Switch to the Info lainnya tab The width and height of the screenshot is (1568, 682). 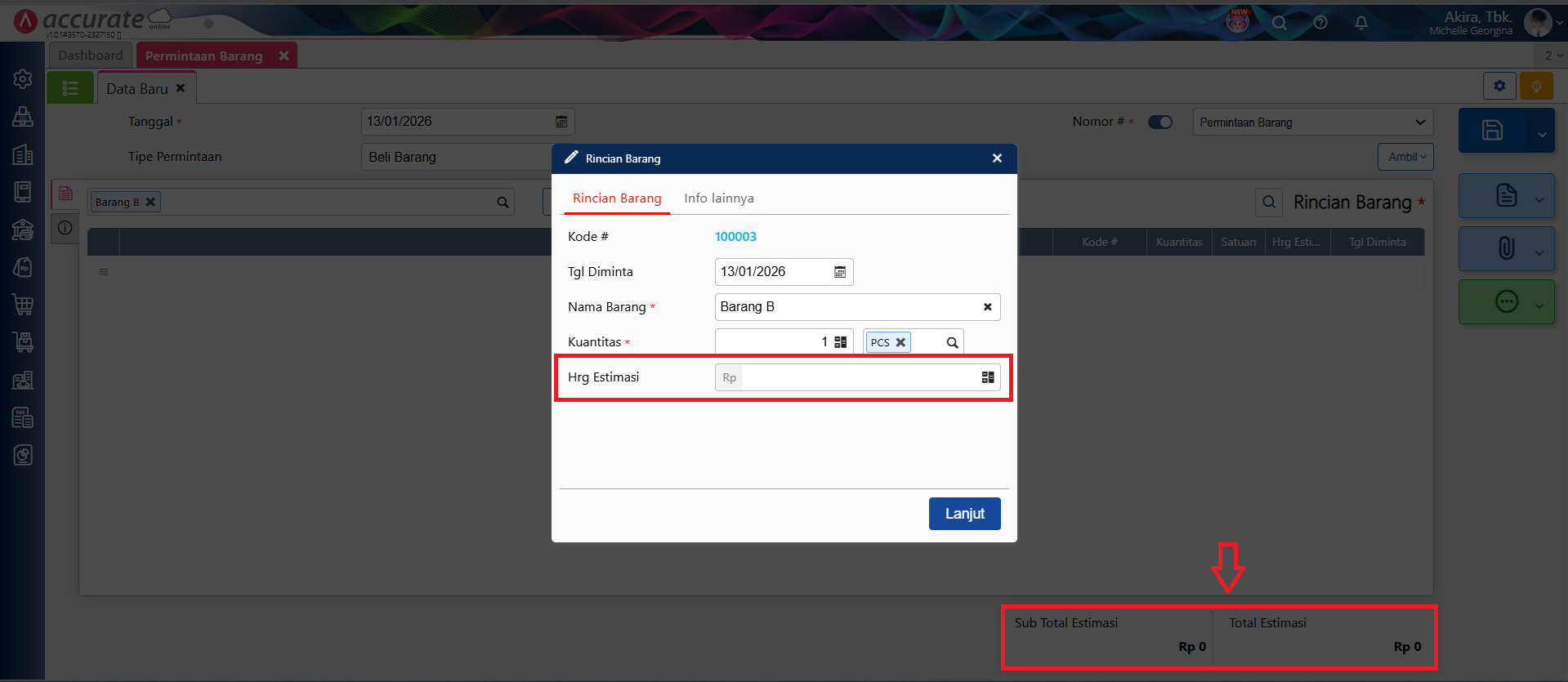click(718, 198)
